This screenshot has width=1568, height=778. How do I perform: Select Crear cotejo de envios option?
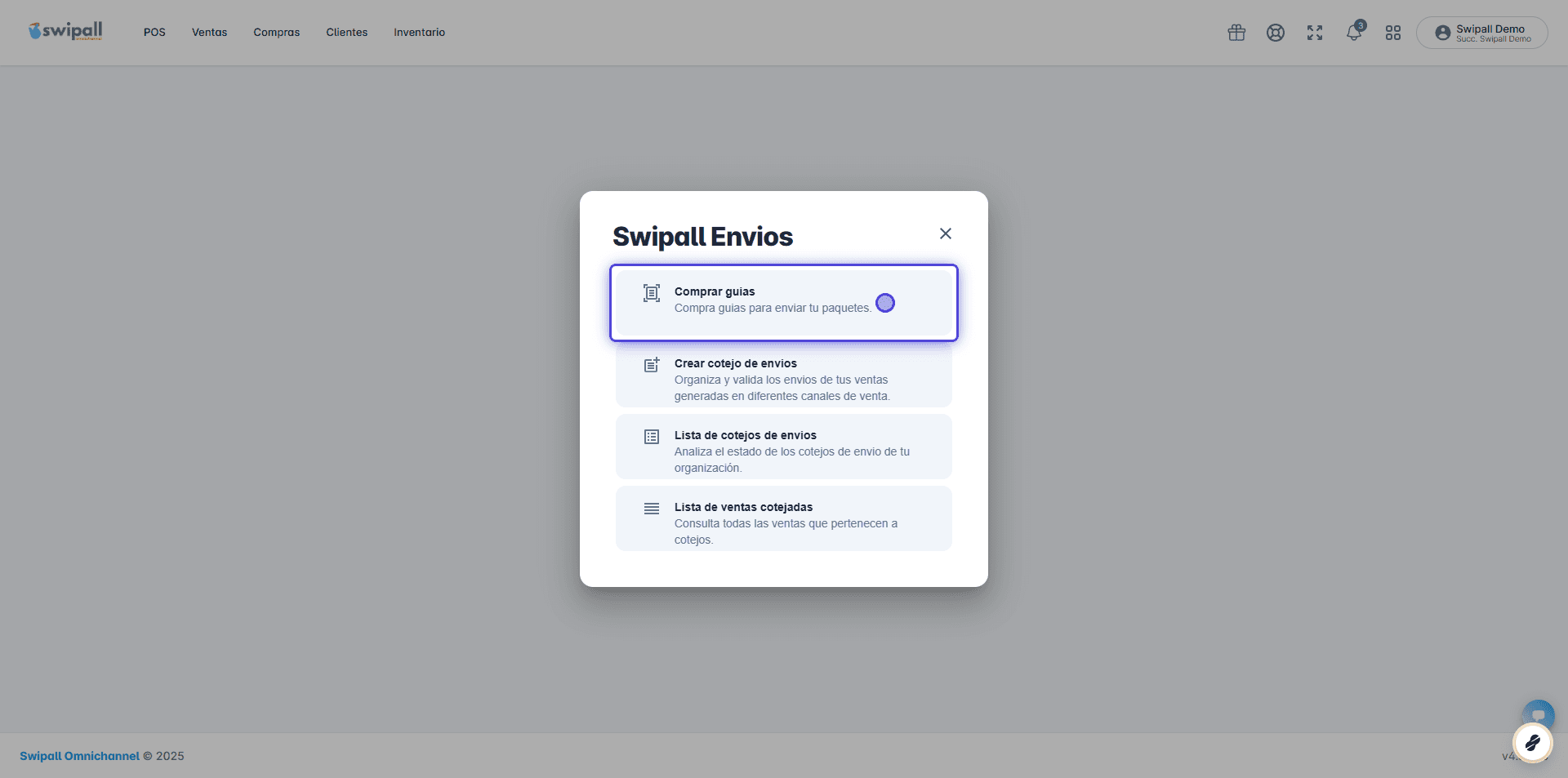click(x=784, y=375)
